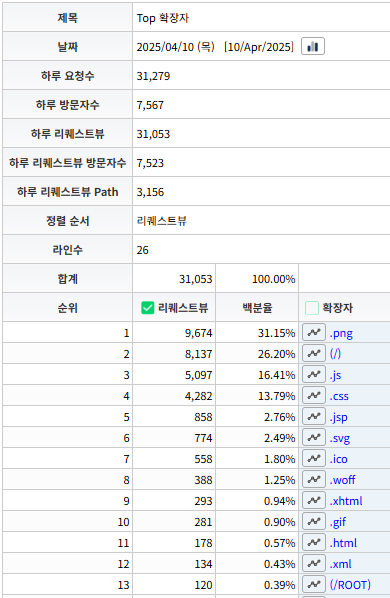390x598 pixels.
Task: View trend graph for .svg extension
Action: (314, 437)
